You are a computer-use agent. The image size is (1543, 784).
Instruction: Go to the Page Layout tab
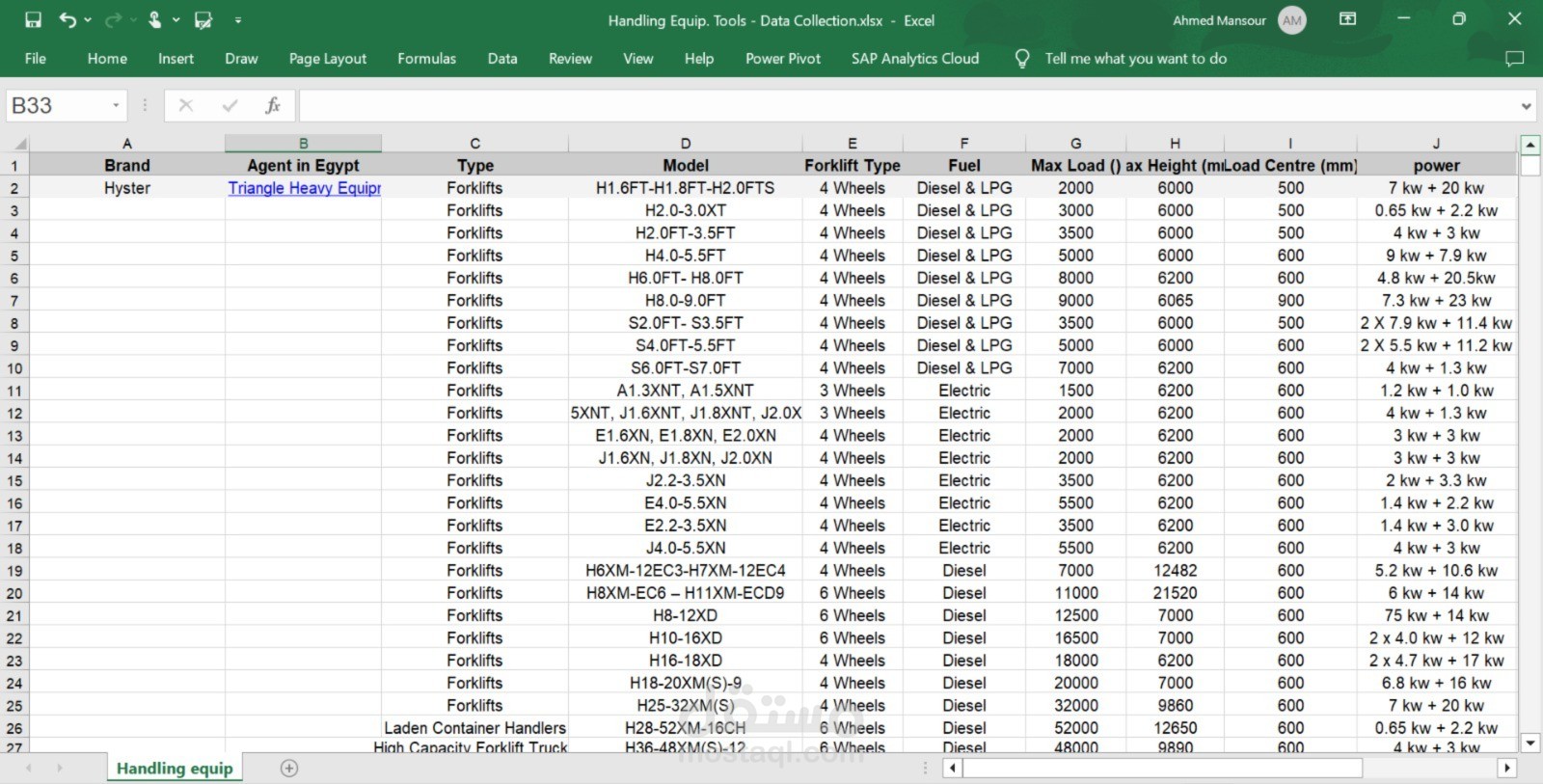tap(328, 59)
